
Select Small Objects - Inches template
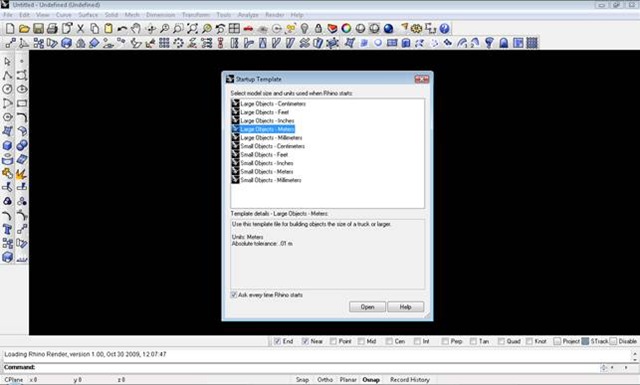pyautogui.click(x=267, y=163)
